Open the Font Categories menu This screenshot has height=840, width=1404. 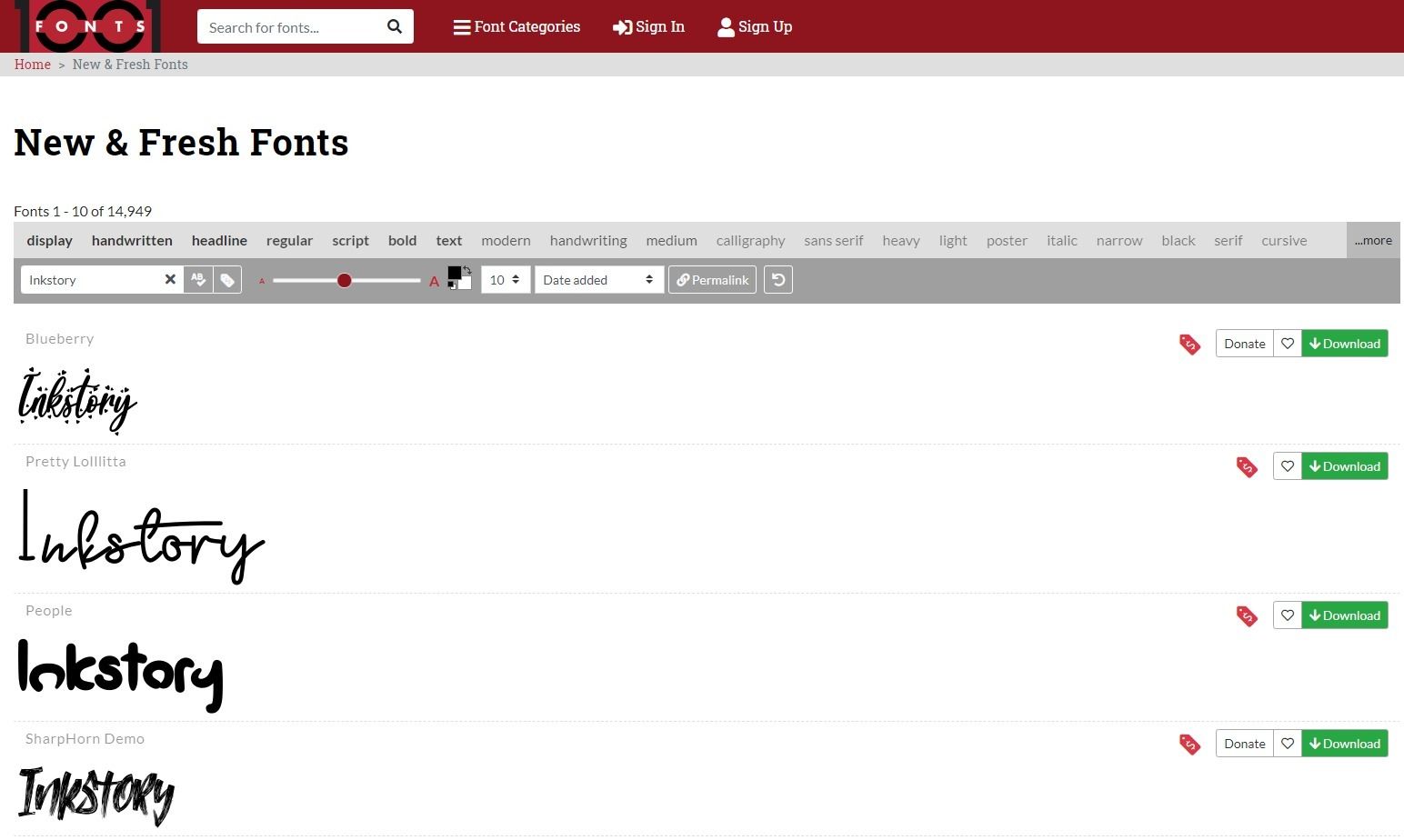(x=516, y=27)
